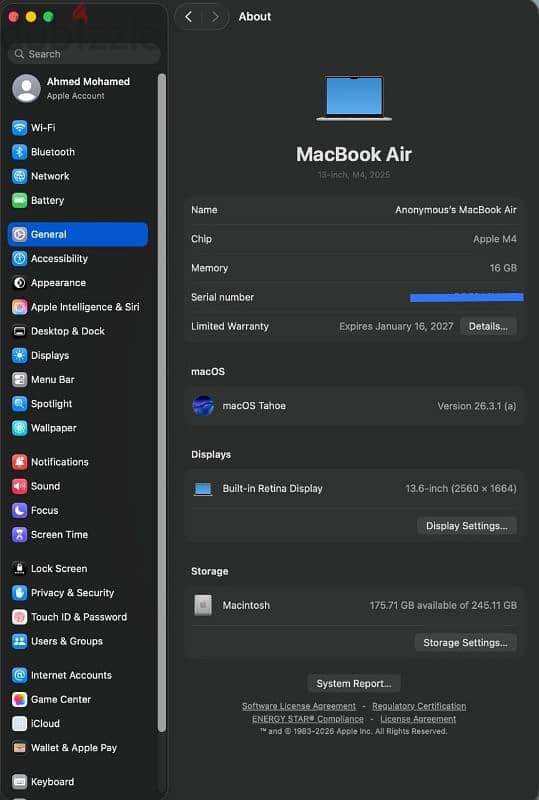Select the Network globe icon

(19, 176)
